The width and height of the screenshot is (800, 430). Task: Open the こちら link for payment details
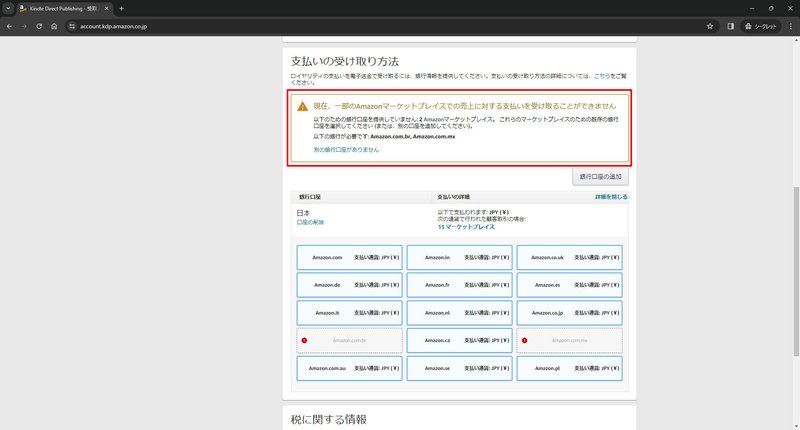pyautogui.click(x=602, y=76)
